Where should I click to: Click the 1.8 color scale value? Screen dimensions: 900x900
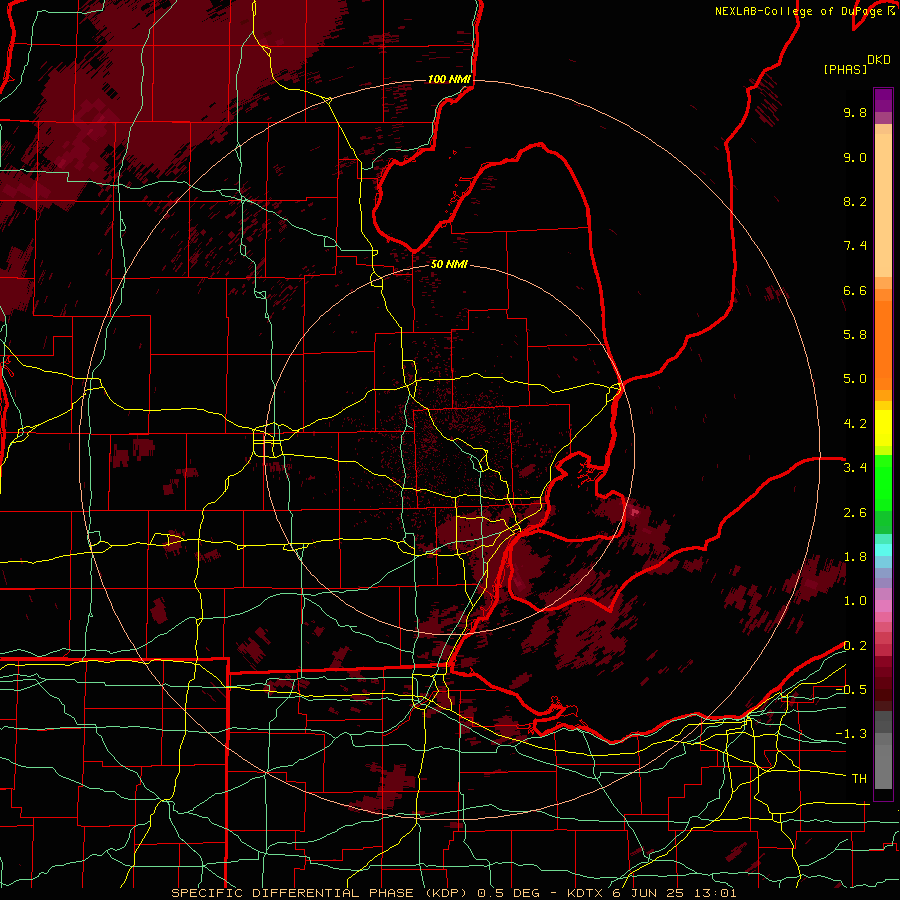tap(855, 557)
